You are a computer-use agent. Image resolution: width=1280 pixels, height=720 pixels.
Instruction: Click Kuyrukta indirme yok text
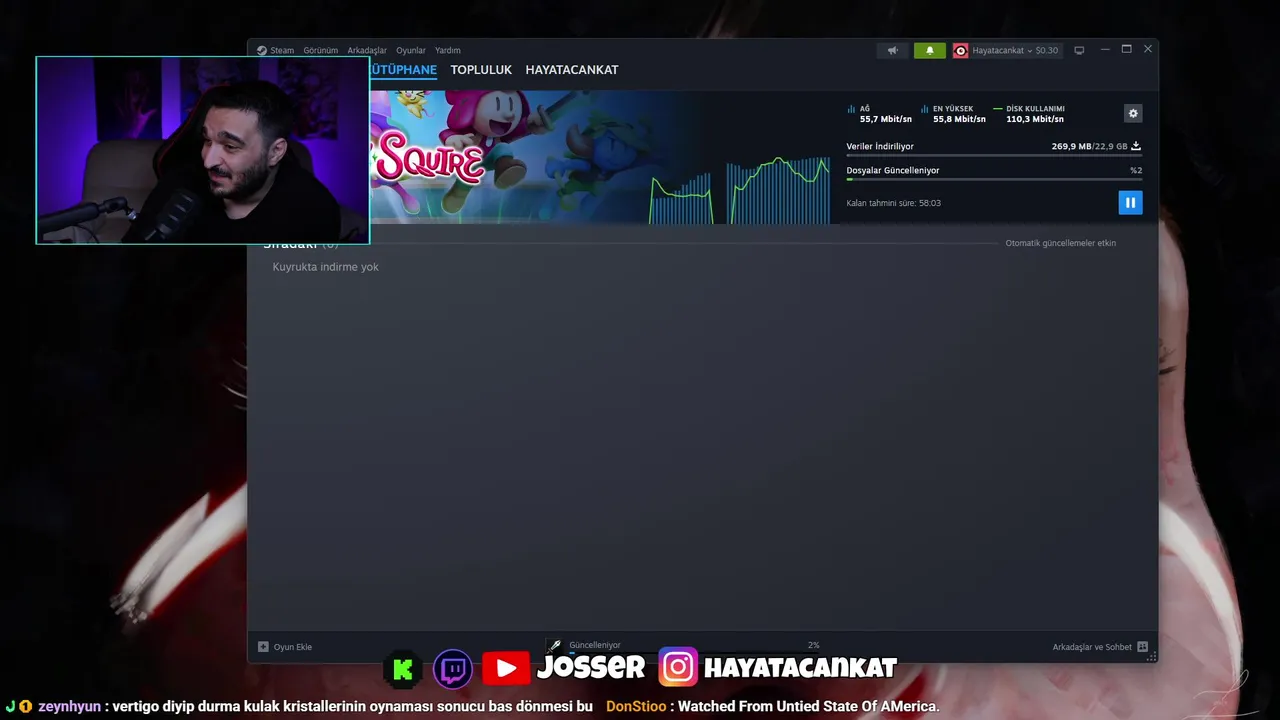click(x=325, y=267)
